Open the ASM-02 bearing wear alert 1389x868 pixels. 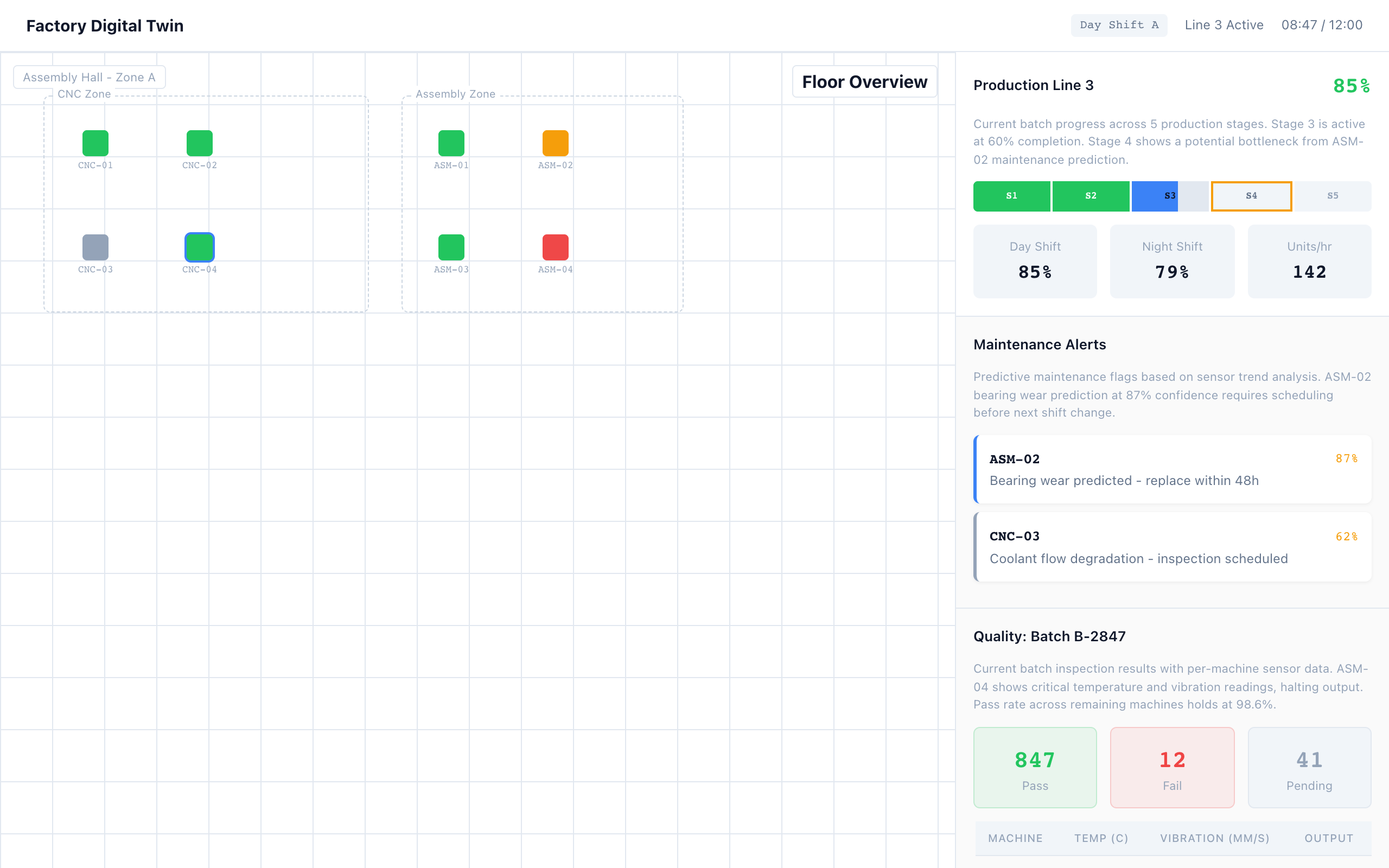[1172, 469]
